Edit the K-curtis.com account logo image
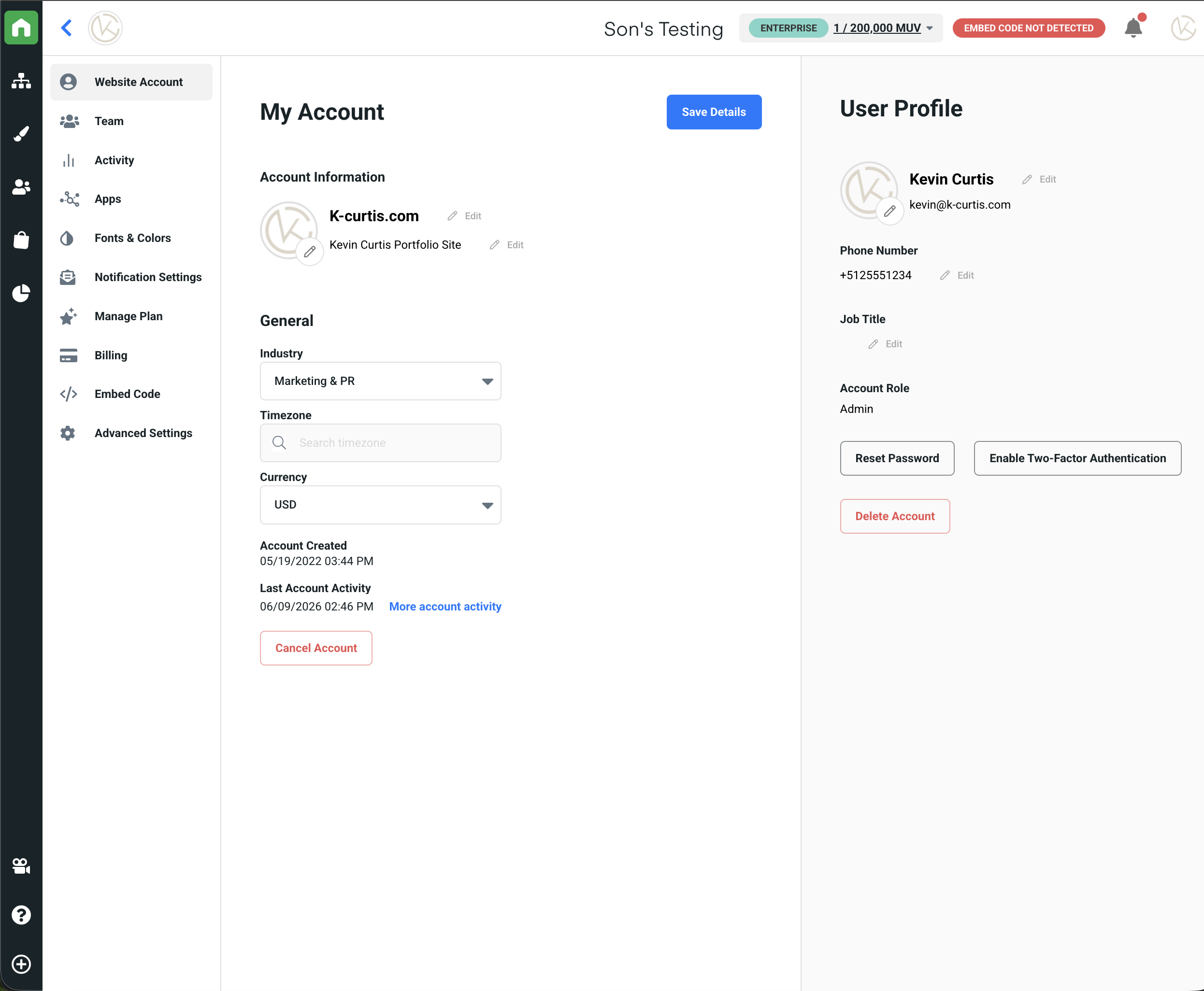 [x=310, y=251]
